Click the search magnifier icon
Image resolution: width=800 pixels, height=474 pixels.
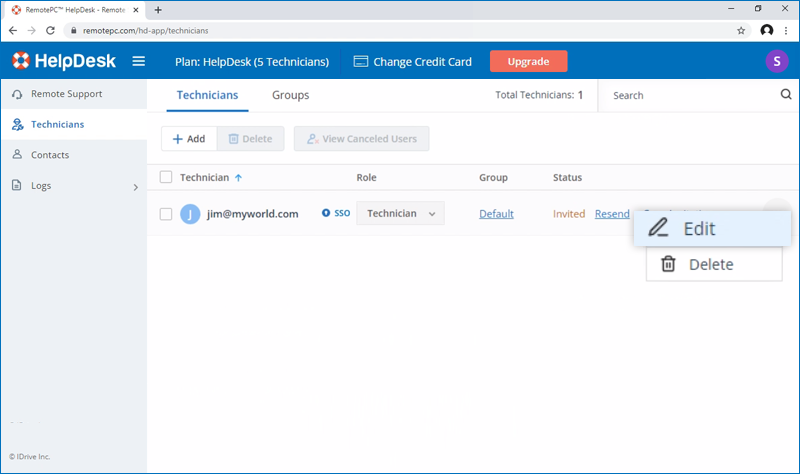[x=785, y=95]
